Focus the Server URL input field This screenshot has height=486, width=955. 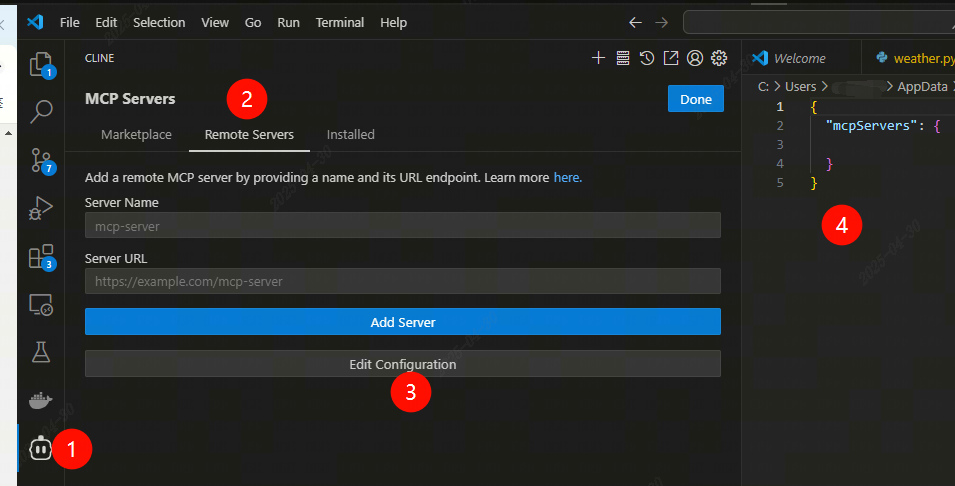(403, 281)
